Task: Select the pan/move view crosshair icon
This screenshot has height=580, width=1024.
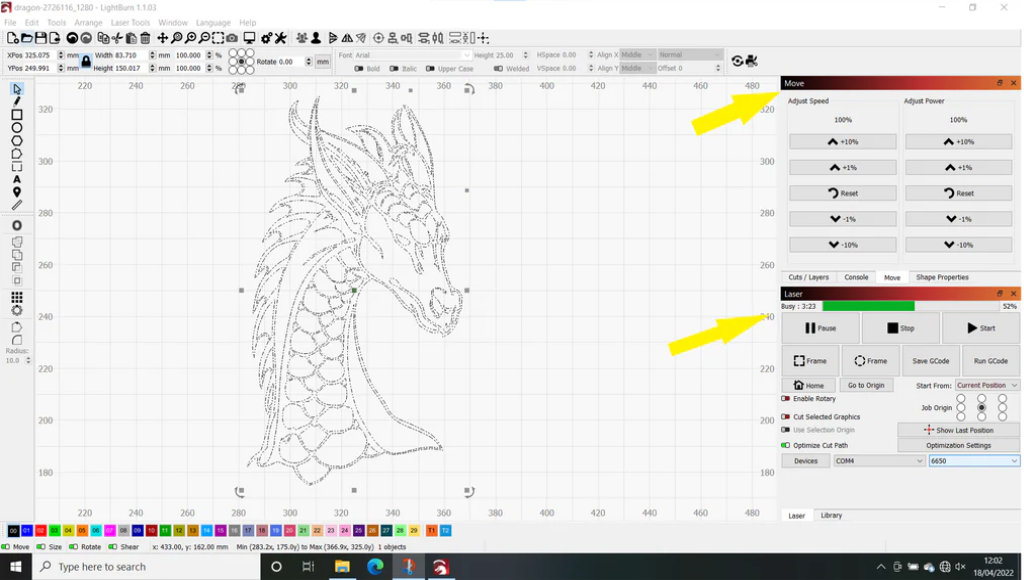Action: [163, 39]
